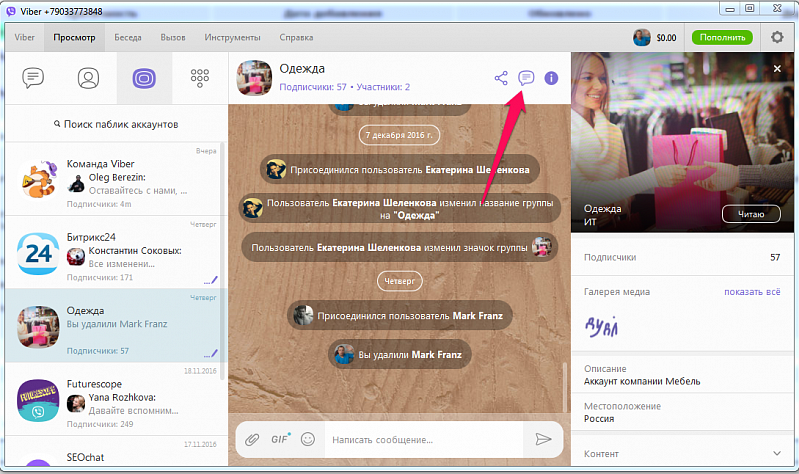
Task: Click the message bubble icon in chat header
Action: (526, 78)
